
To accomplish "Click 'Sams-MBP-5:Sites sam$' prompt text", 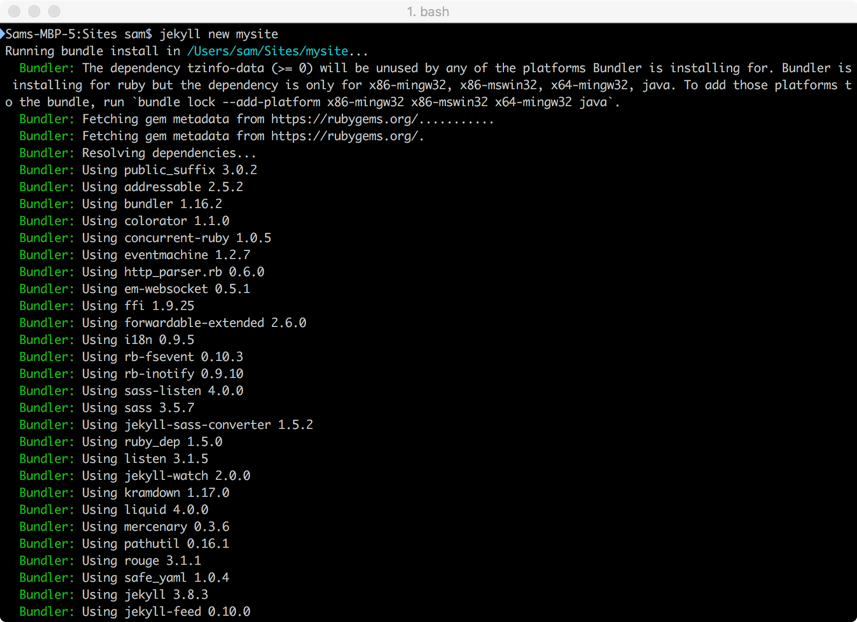I will [79, 34].
